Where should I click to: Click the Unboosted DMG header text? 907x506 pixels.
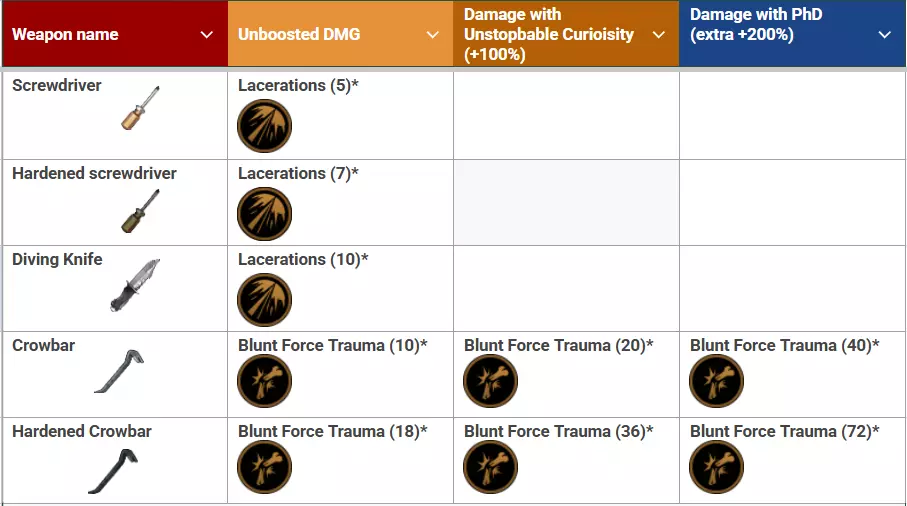pos(299,35)
